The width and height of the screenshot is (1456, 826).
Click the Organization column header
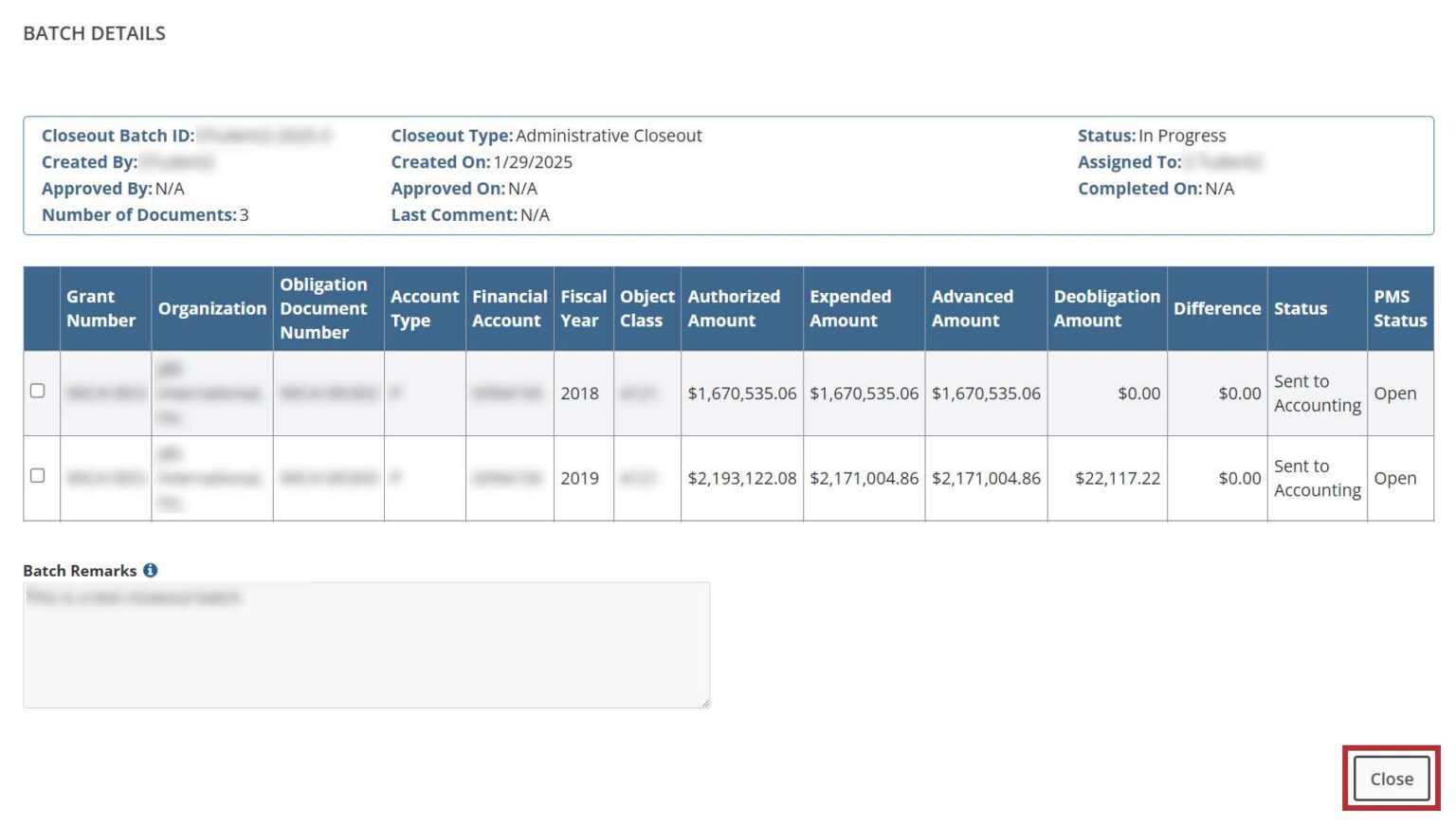point(212,308)
